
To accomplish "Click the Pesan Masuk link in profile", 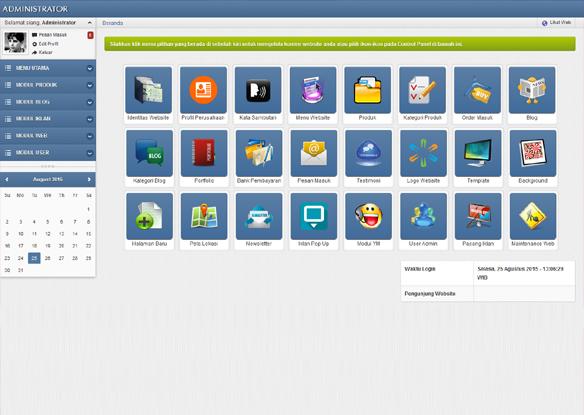I will (53, 35).
